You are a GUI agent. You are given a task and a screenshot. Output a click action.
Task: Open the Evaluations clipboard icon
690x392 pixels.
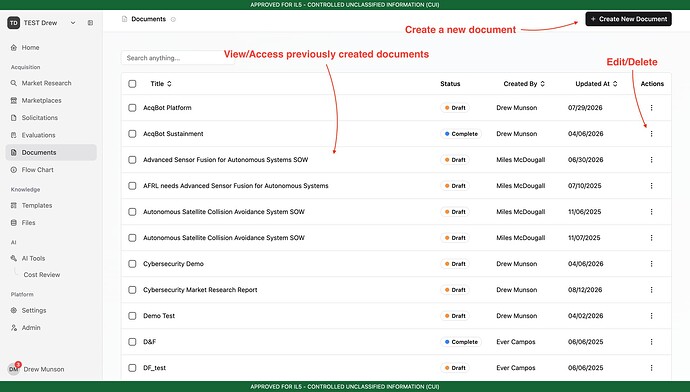[x=14, y=135]
